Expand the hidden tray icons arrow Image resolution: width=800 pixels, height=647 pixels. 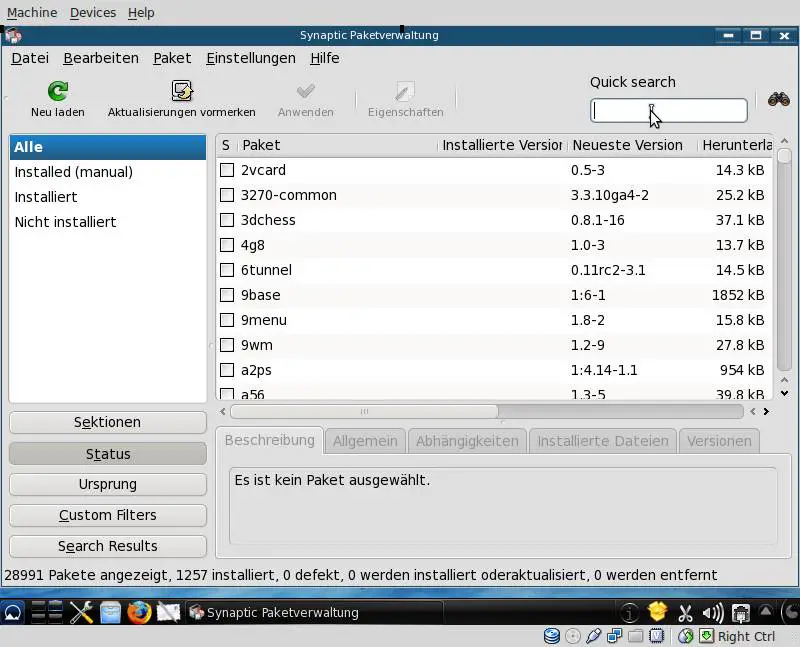pyautogui.click(x=765, y=610)
